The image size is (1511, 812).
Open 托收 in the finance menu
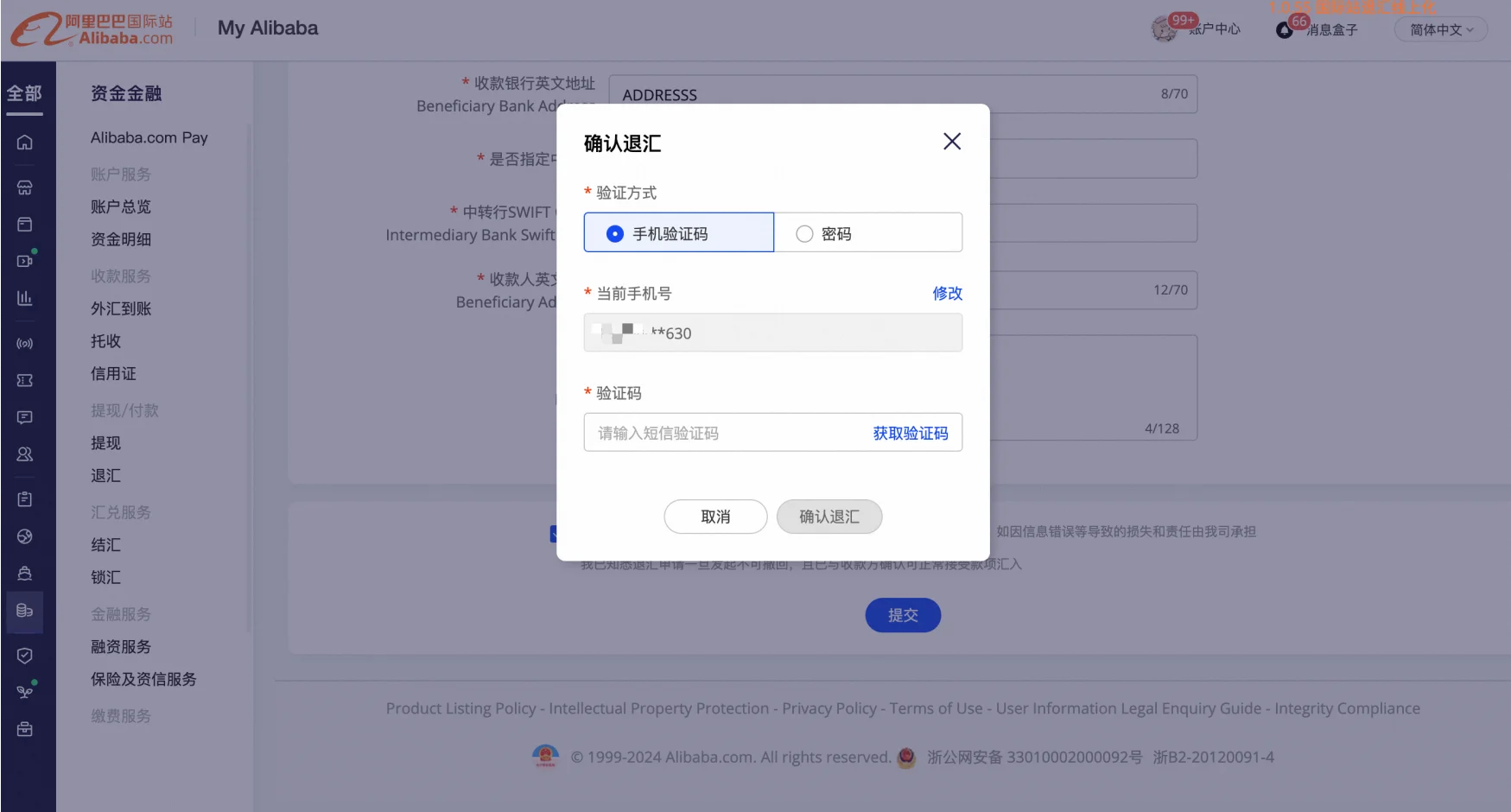pyautogui.click(x=106, y=341)
